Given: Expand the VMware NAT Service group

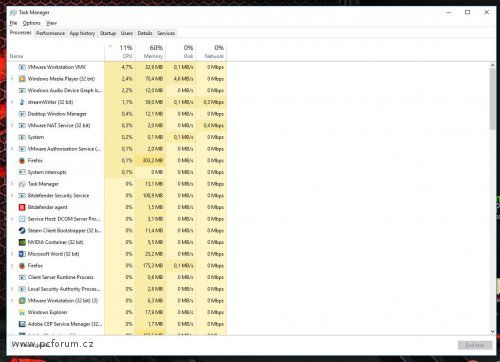Looking at the screenshot, I should pos(12,126).
